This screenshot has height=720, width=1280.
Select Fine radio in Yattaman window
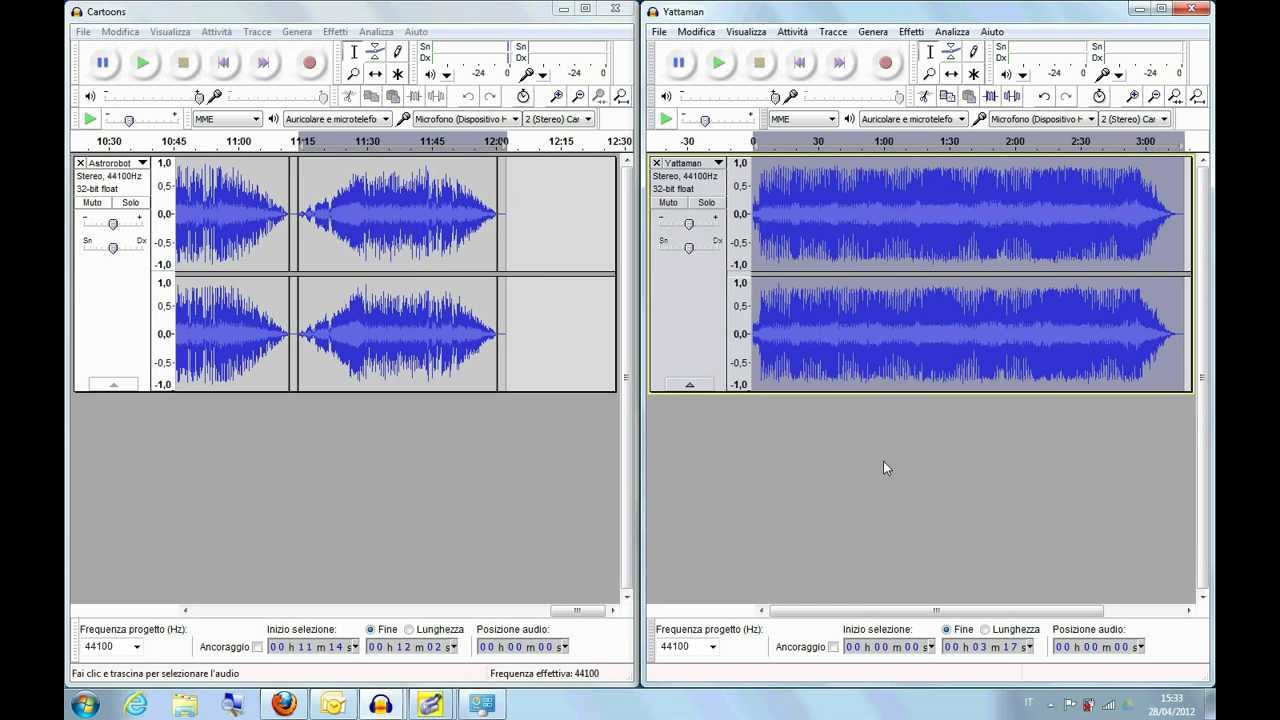(947, 630)
